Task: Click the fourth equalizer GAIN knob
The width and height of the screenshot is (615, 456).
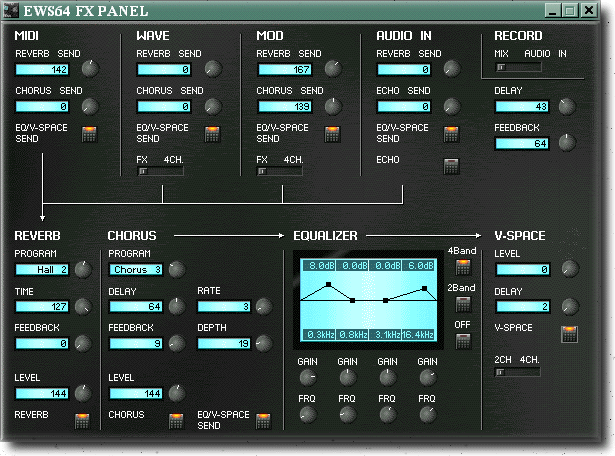Action: 428,378
